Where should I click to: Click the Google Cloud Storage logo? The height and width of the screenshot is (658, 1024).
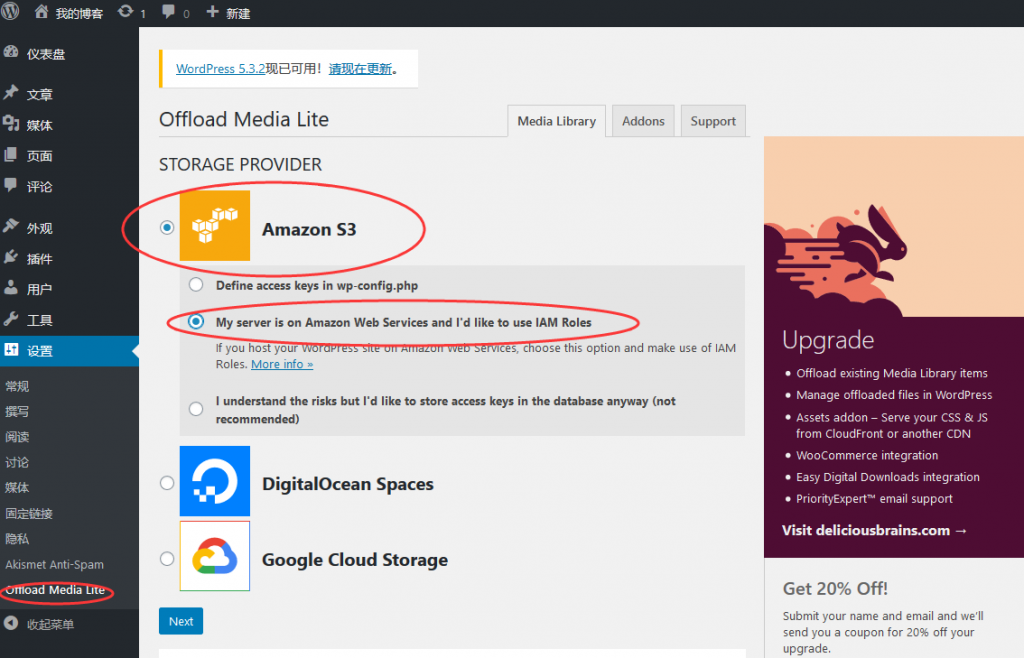coord(215,556)
